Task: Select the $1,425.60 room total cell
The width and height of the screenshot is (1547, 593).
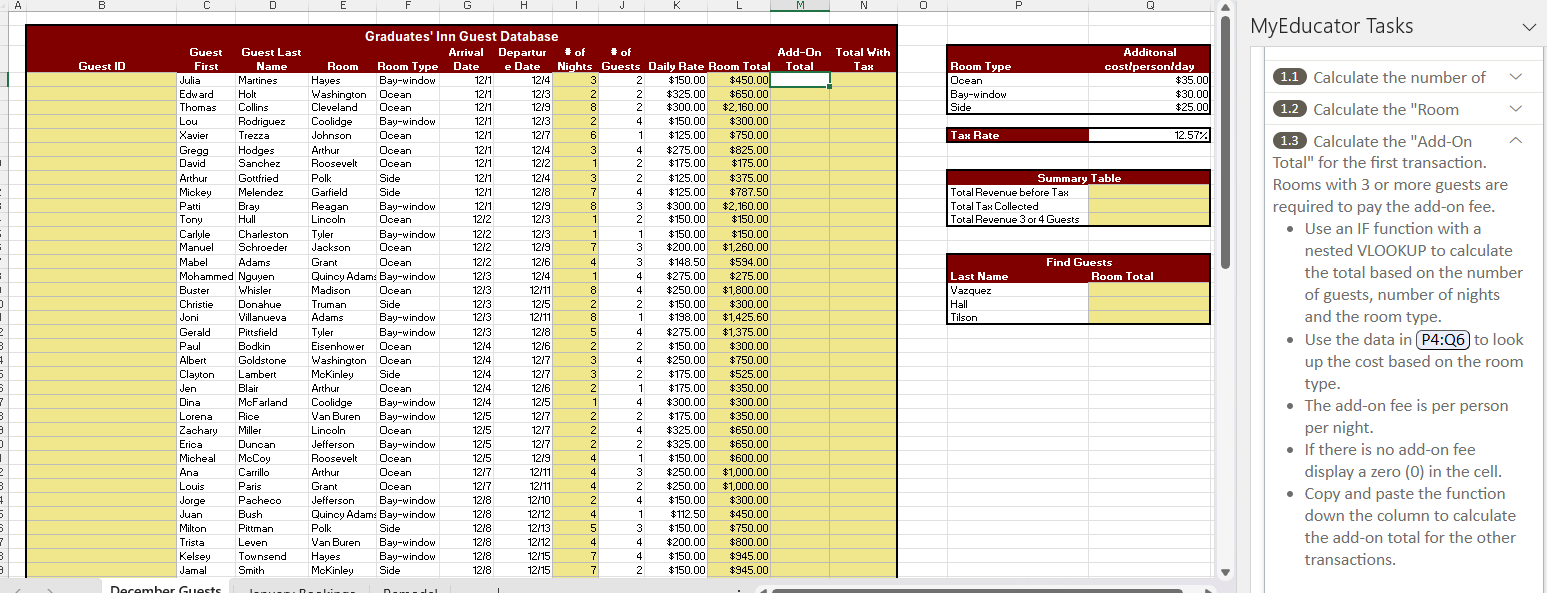Action: (x=738, y=318)
